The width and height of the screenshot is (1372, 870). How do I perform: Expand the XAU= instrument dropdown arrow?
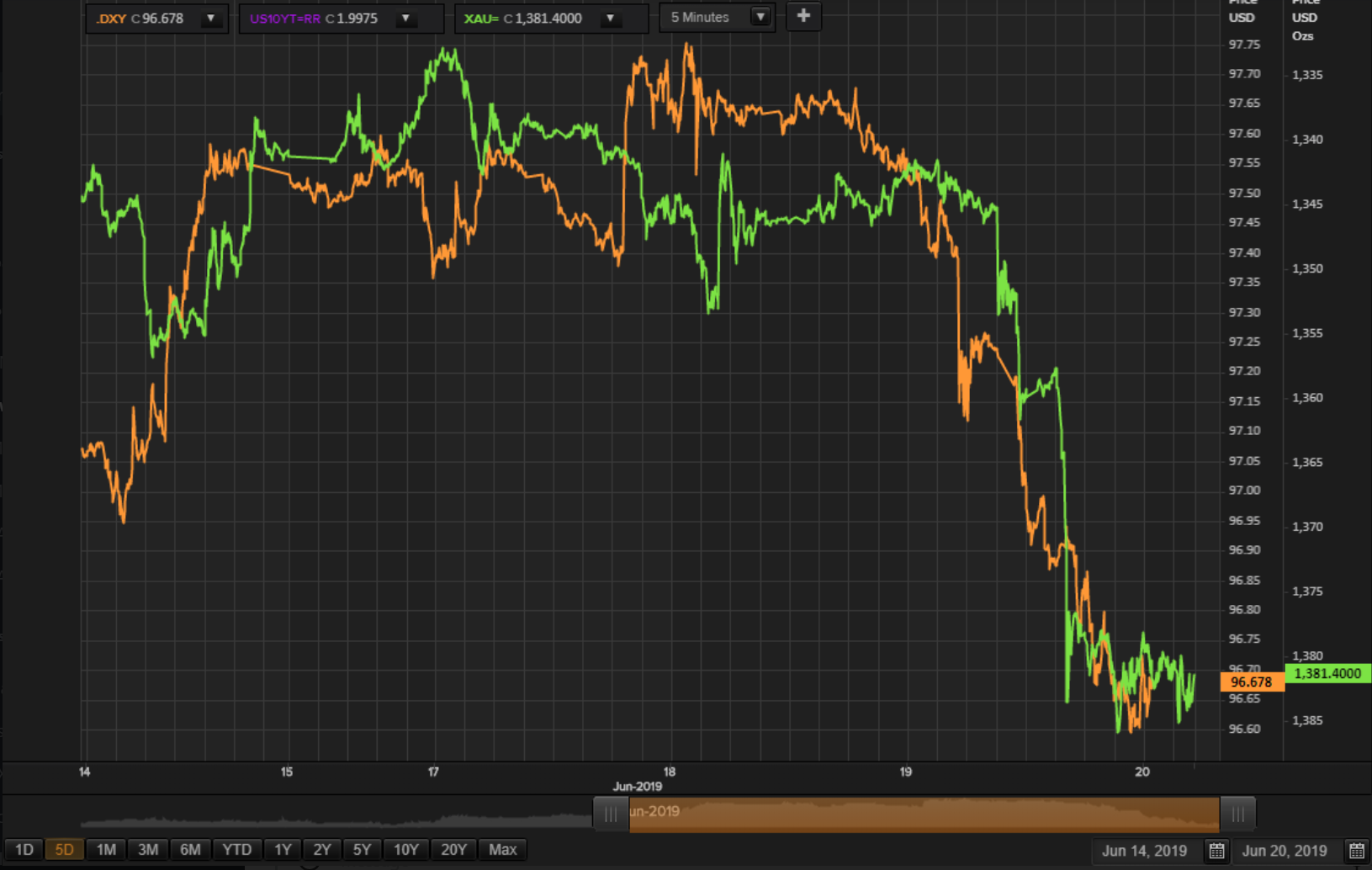tap(611, 18)
